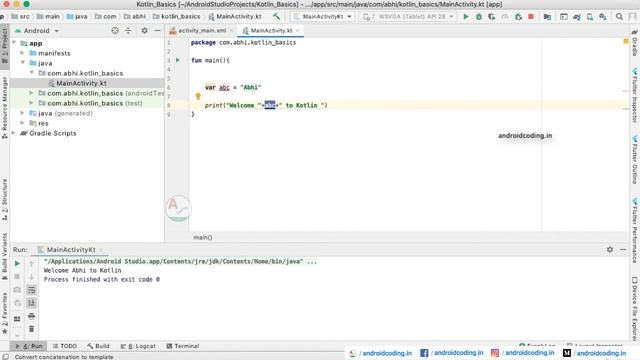Open the Terminal tool window tab
The image size is (640, 360).
click(183, 346)
